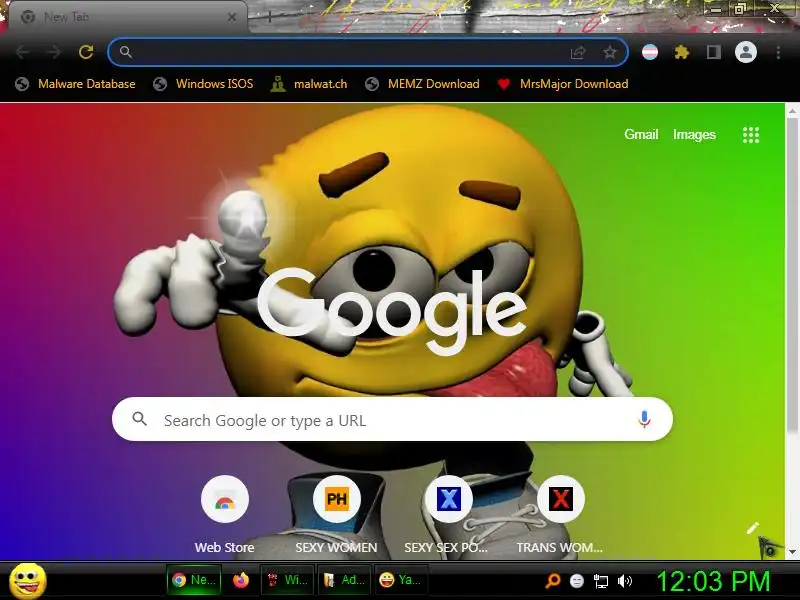Image resolution: width=800 pixels, height=600 pixels.
Task: Switch to the 'Ya...' taskbar window
Action: tap(402, 580)
